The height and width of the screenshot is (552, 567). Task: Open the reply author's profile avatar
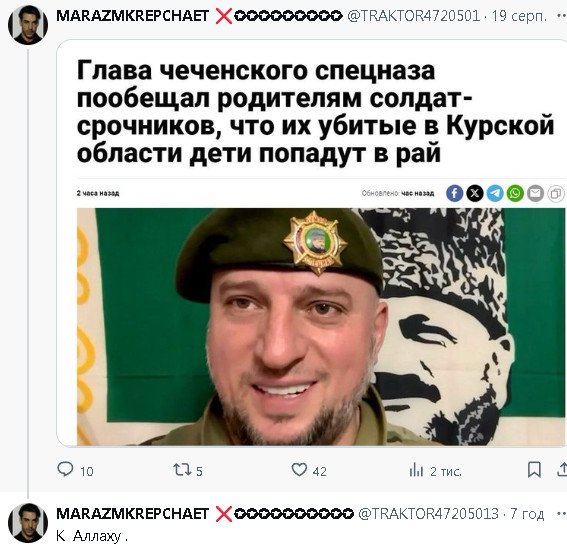coord(28,523)
